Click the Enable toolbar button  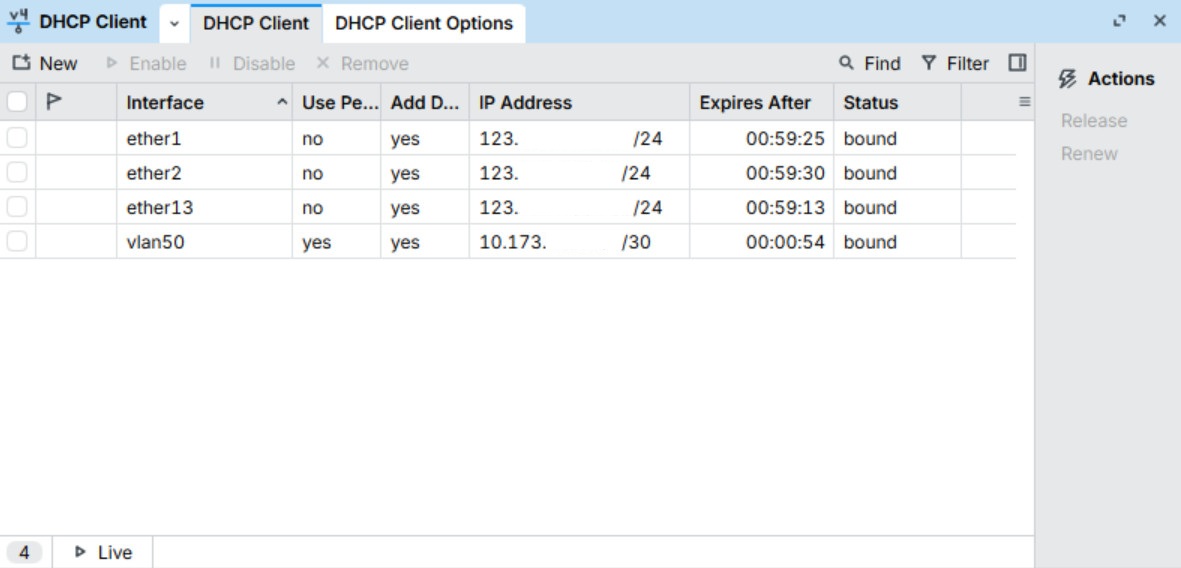146,64
